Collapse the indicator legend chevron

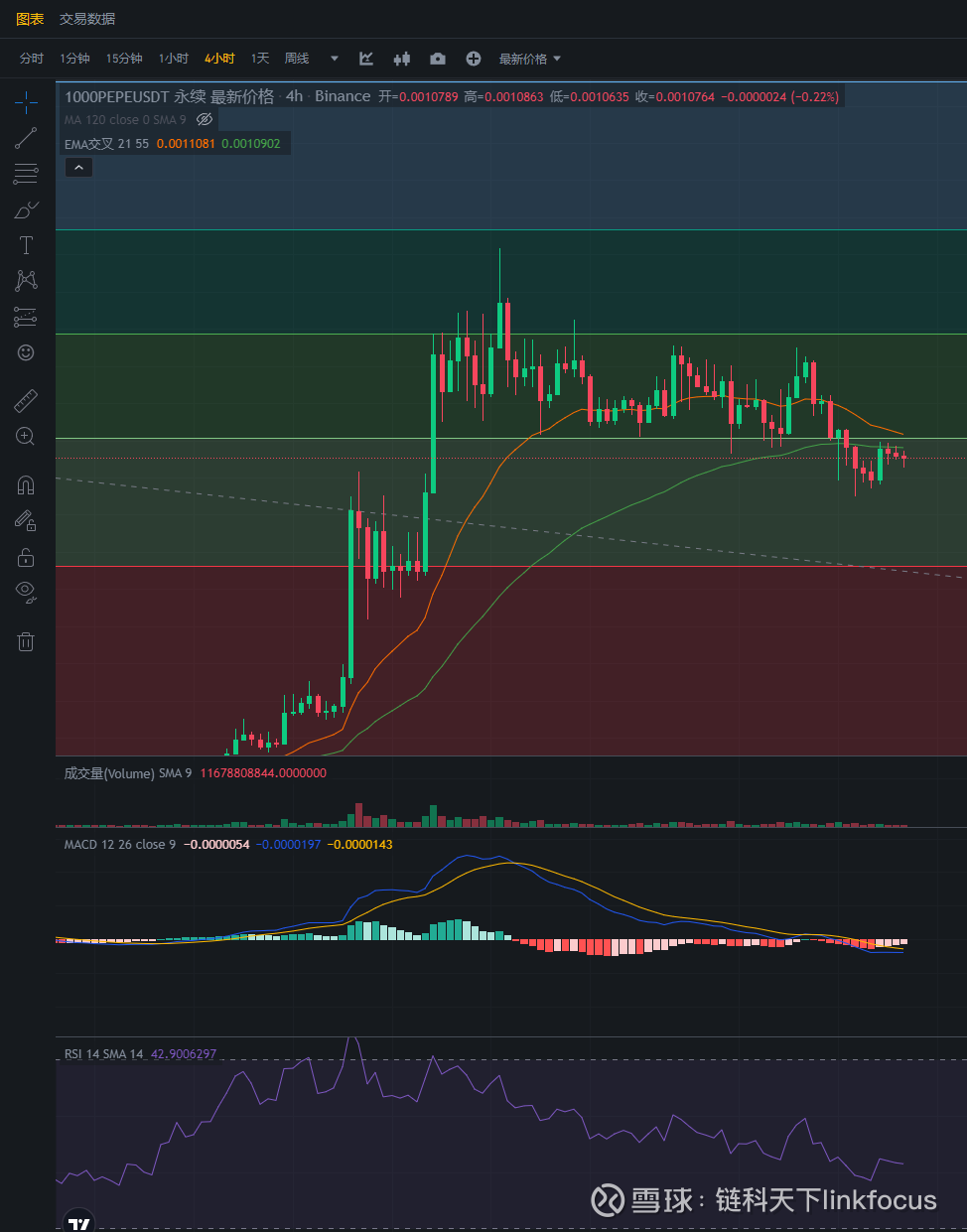(x=78, y=168)
